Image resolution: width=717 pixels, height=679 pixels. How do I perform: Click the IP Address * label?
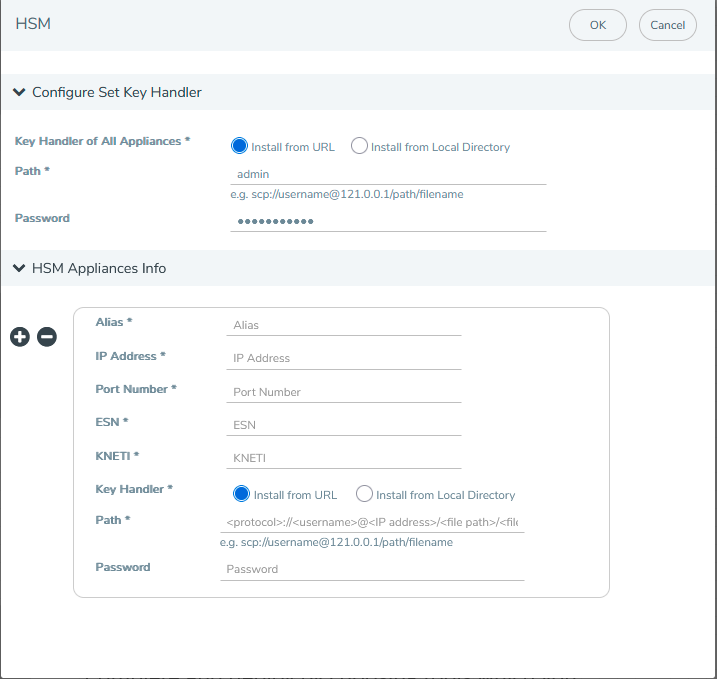130,356
